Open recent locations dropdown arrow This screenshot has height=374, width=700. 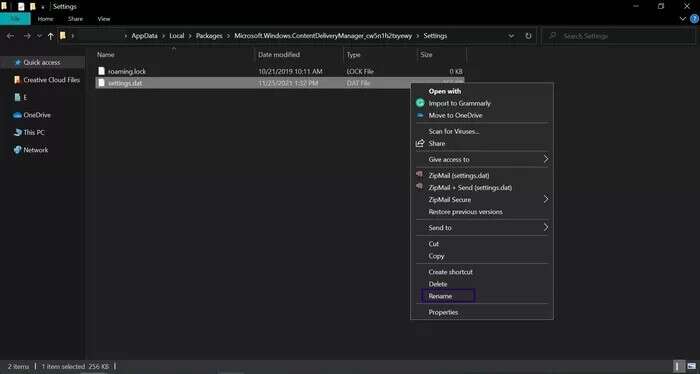(39, 36)
